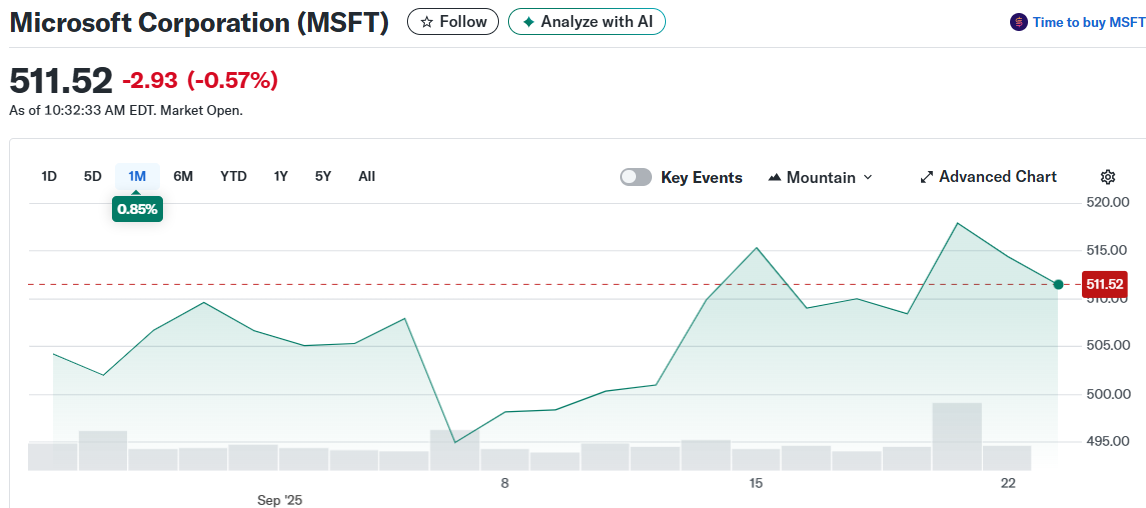Switch chart to 6M range
The height and width of the screenshot is (508, 1146).
point(183,176)
